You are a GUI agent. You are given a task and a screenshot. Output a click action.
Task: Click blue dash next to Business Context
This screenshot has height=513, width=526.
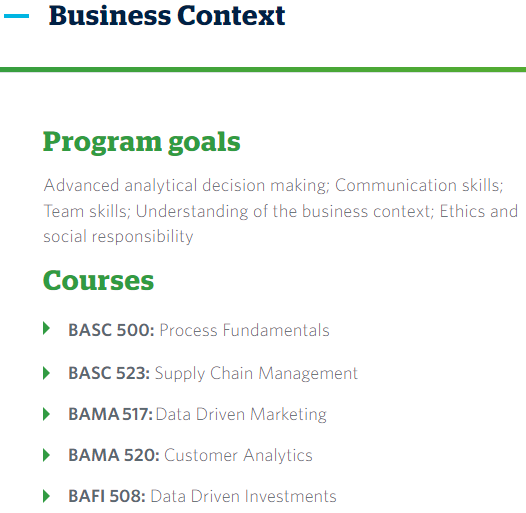pyautogui.click(x=16, y=16)
